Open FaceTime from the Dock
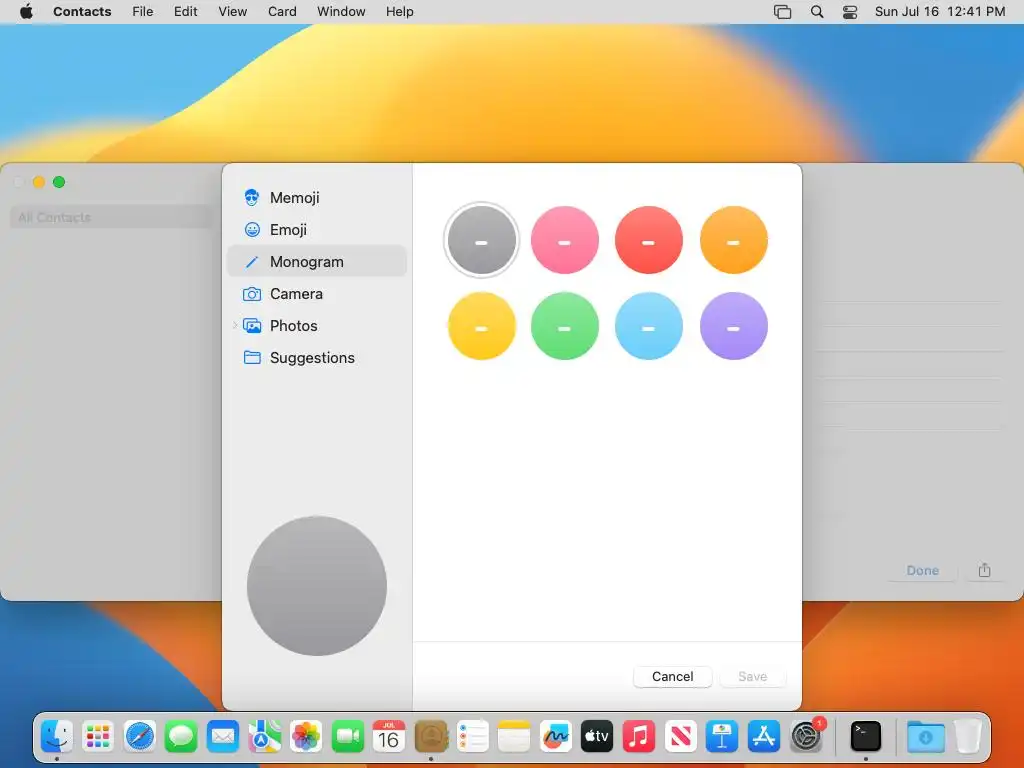The height and width of the screenshot is (768, 1024). coord(347,737)
